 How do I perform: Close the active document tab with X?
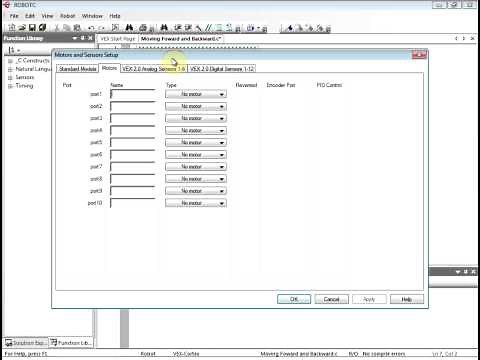(x=472, y=39)
